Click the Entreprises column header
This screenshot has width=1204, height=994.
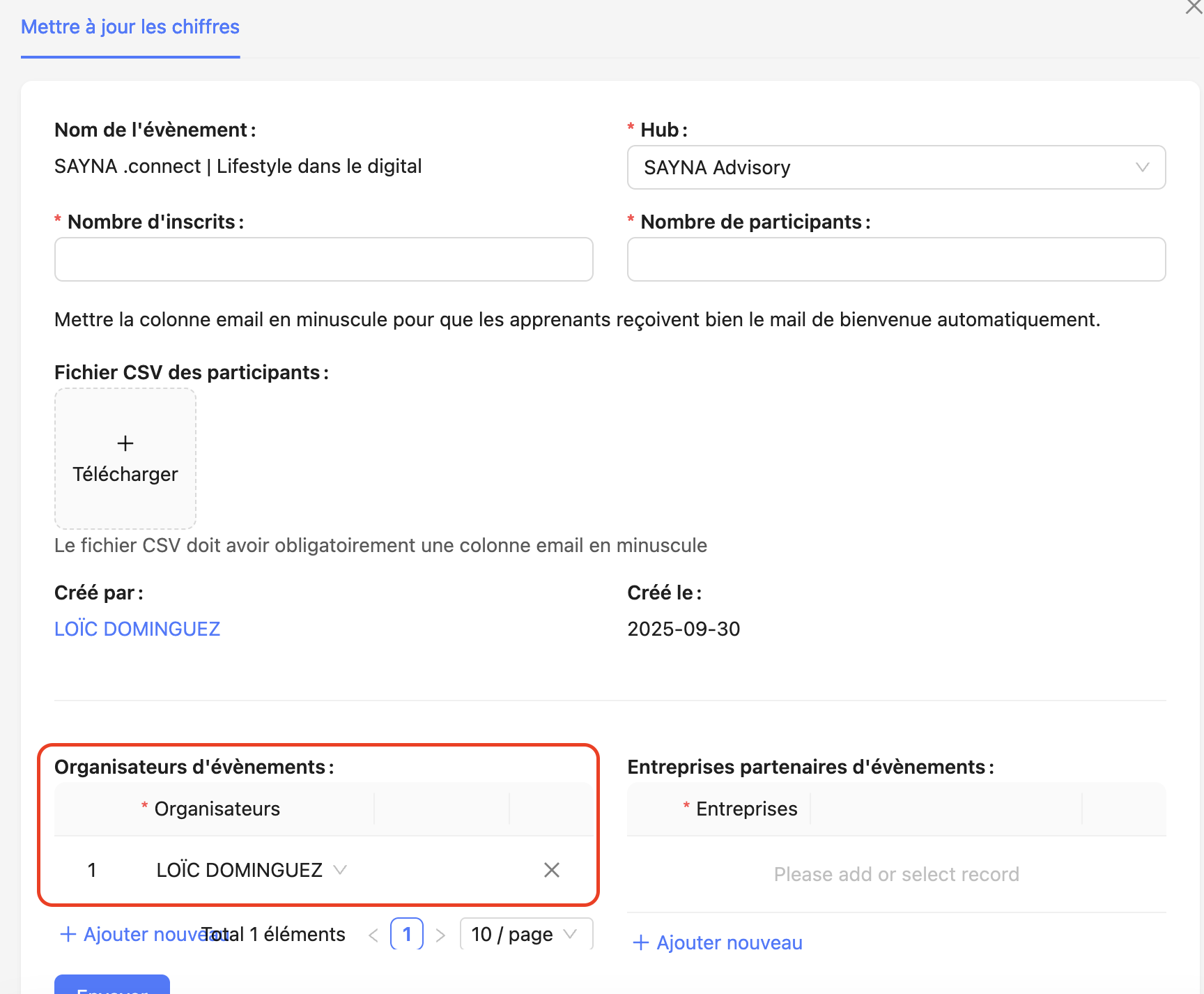pyautogui.click(x=746, y=809)
